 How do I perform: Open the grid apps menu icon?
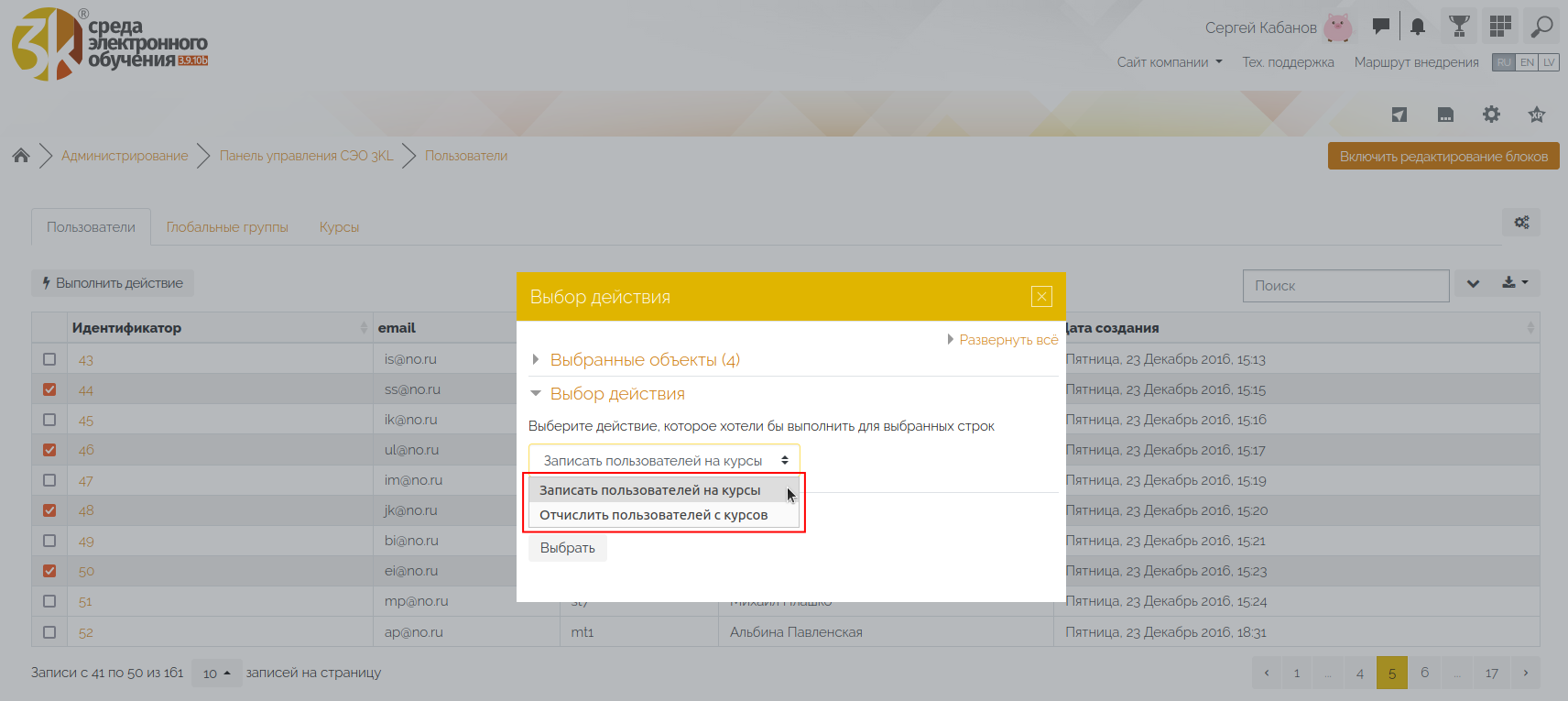[x=1500, y=27]
